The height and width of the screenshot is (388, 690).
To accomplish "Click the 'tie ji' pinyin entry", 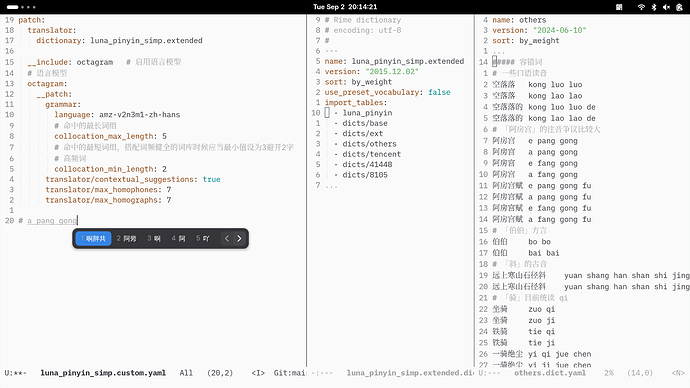I will [x=542, y=343].
